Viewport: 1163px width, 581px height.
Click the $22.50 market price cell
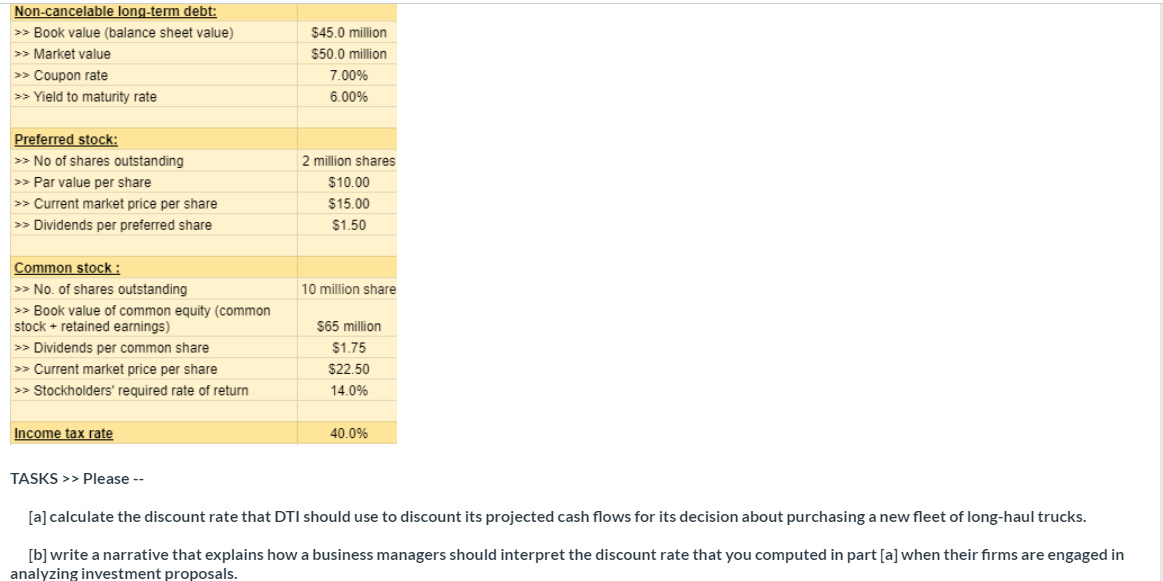[348, 369]
